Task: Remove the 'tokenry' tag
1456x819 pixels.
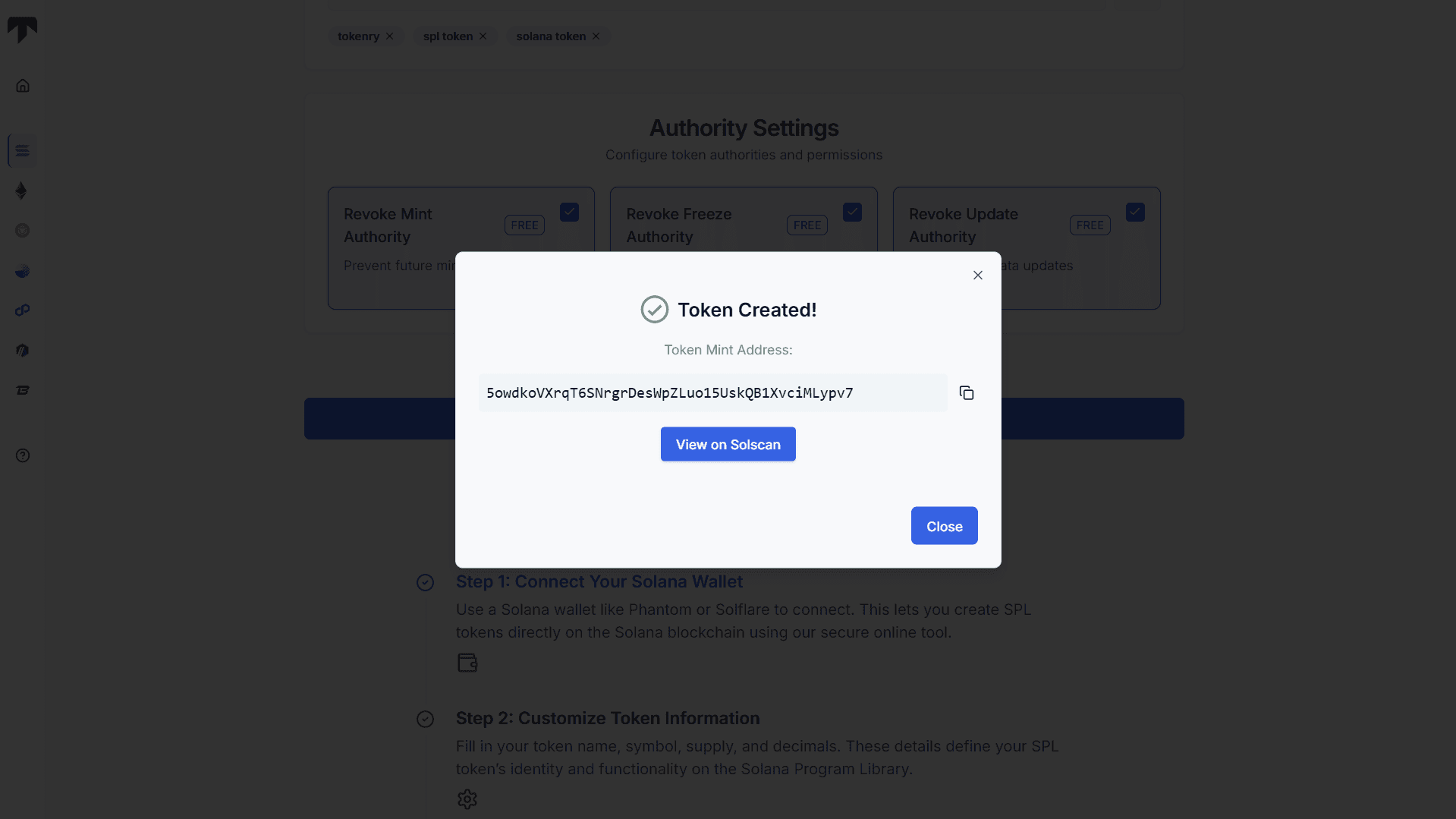Action: (390, 36)
